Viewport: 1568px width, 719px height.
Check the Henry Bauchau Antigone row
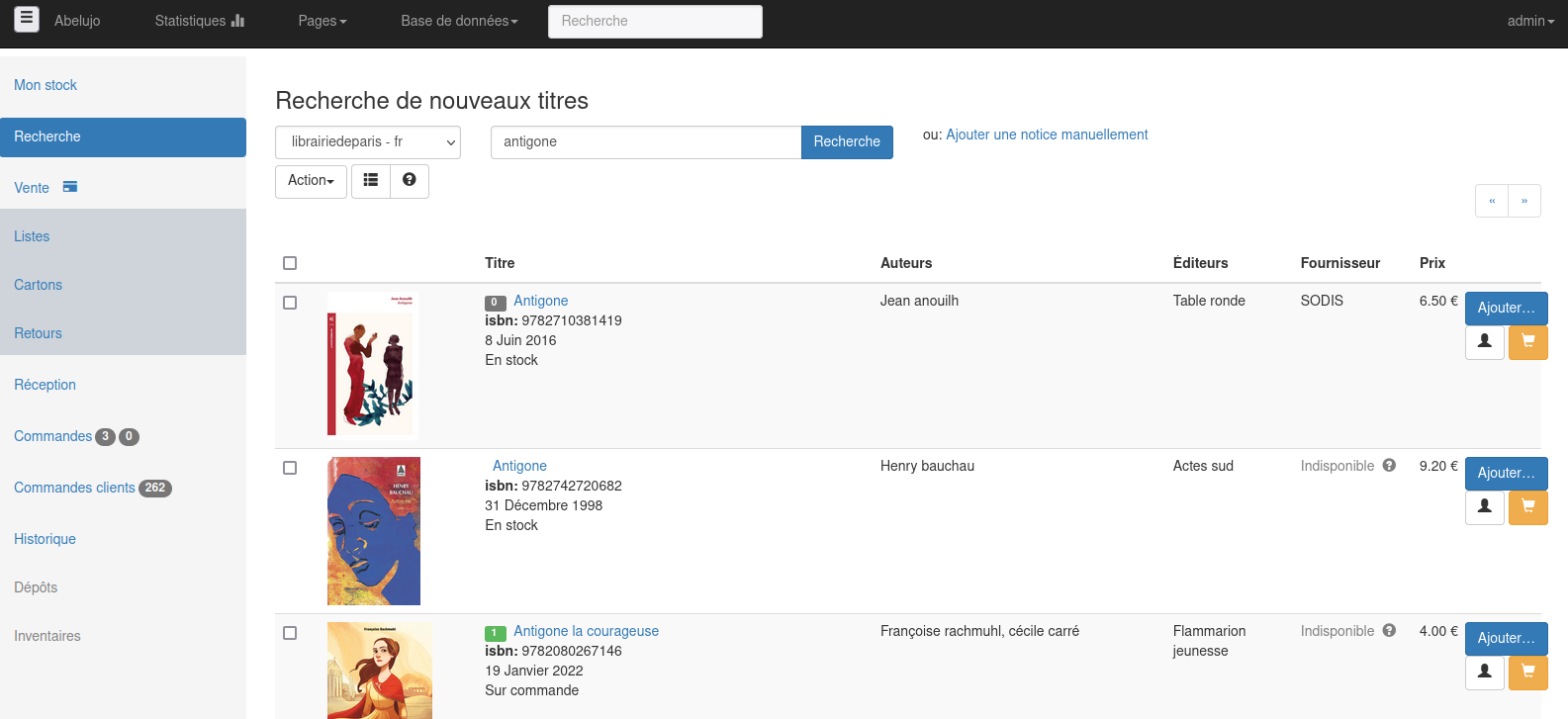[290, 468]
